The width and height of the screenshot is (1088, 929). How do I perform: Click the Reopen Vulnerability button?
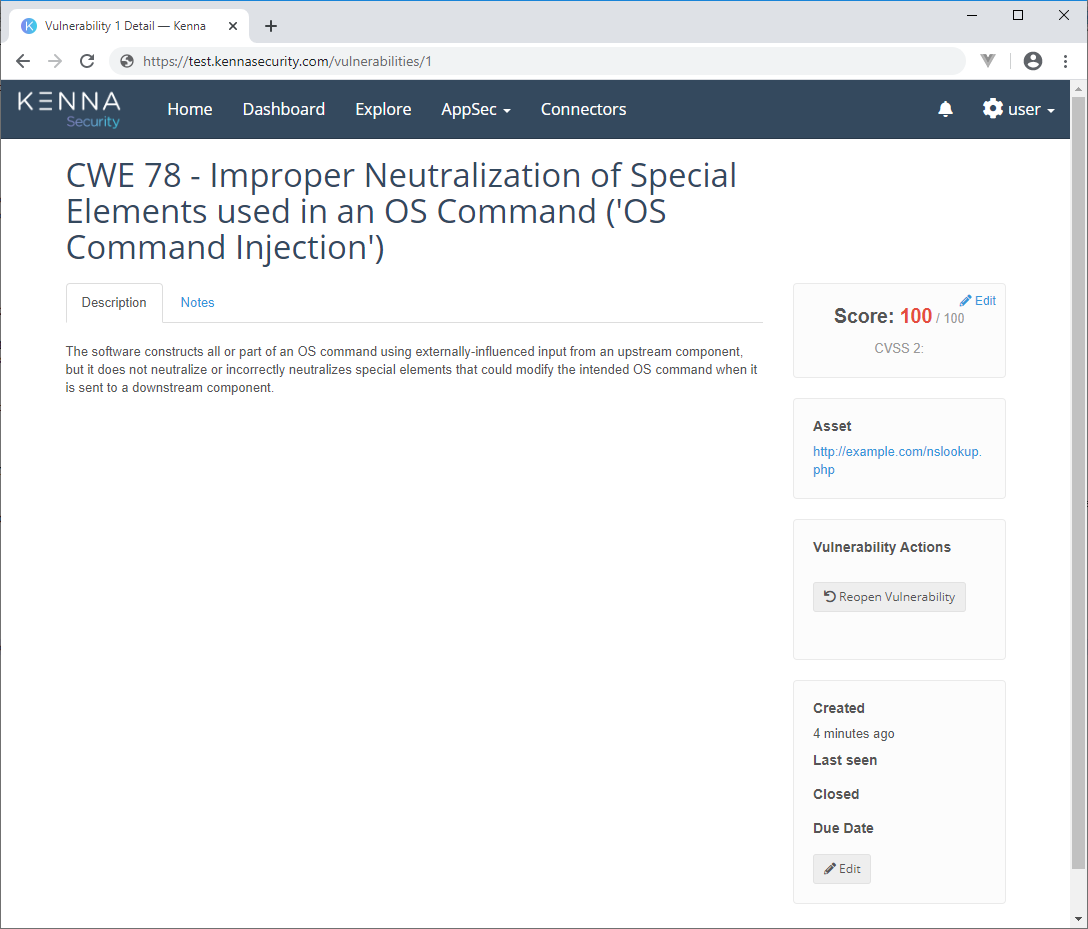click(x=889, y=597)
